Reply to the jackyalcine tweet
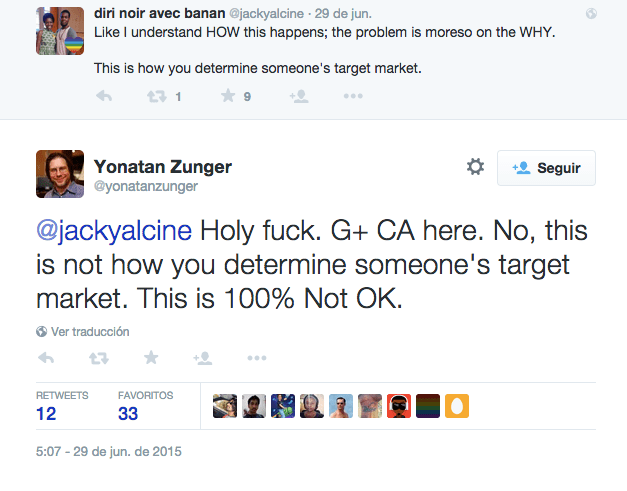627x491 pixels. (x=104, y=96)
